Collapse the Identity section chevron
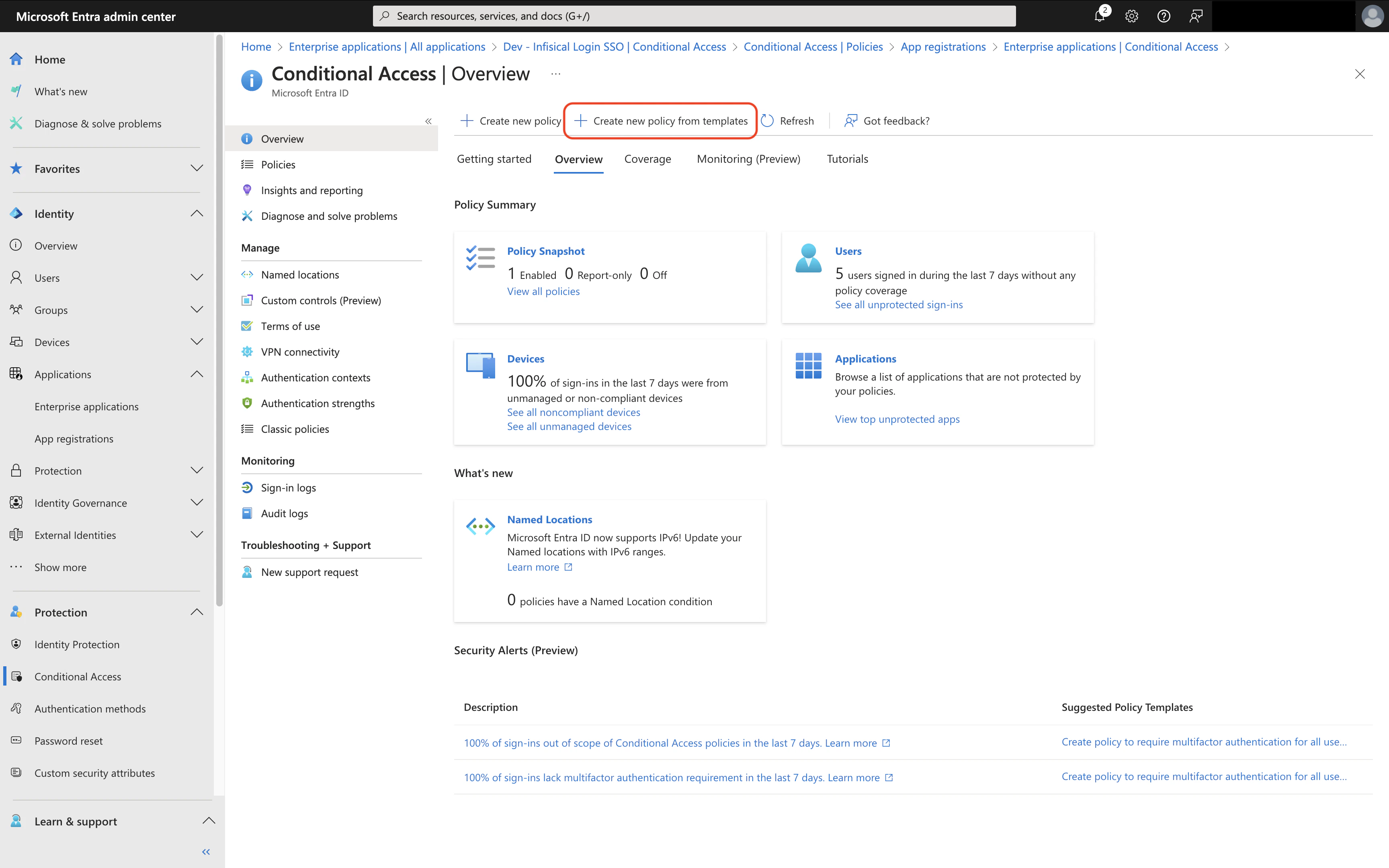 point(197,213)
